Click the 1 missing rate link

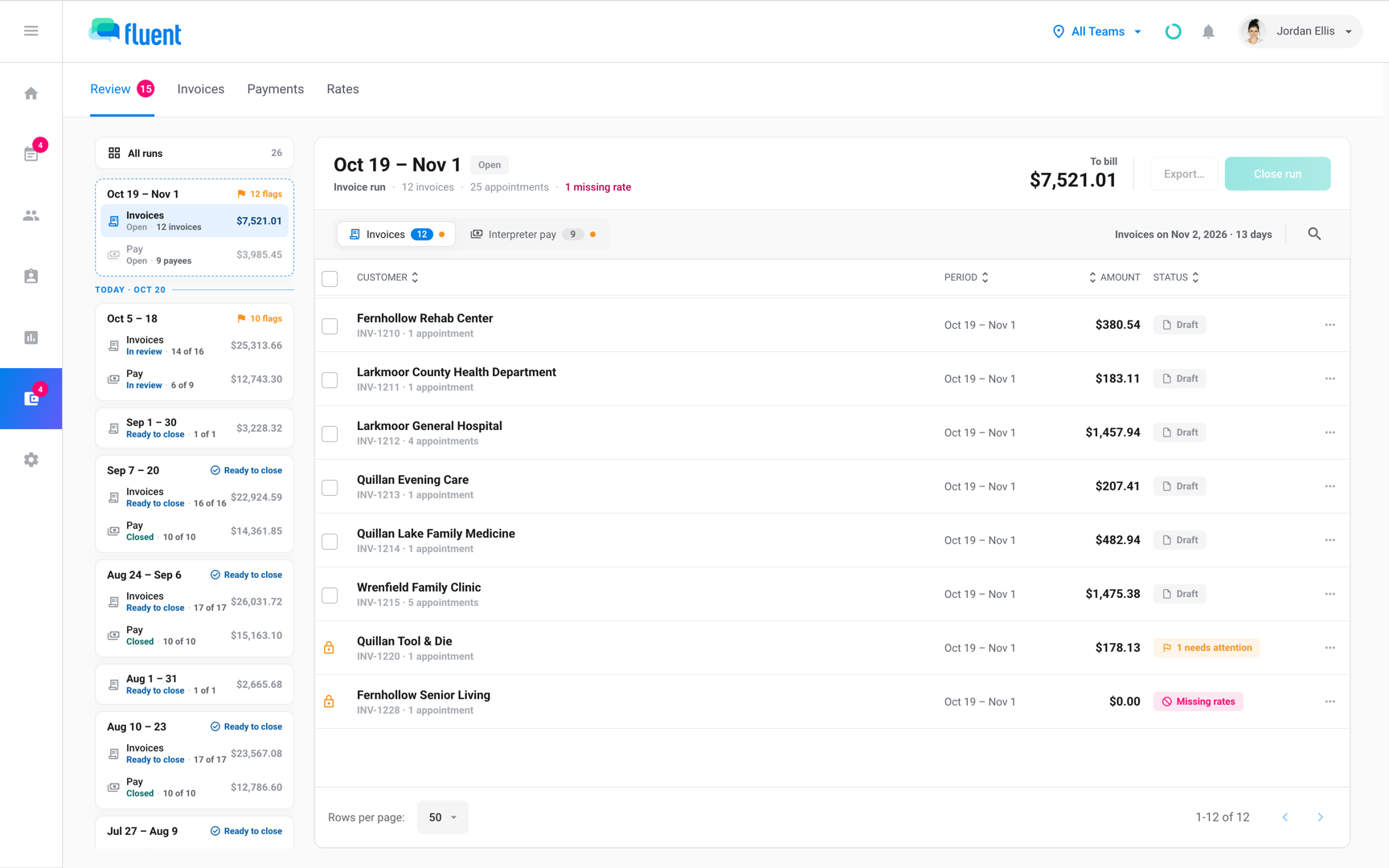598,187
